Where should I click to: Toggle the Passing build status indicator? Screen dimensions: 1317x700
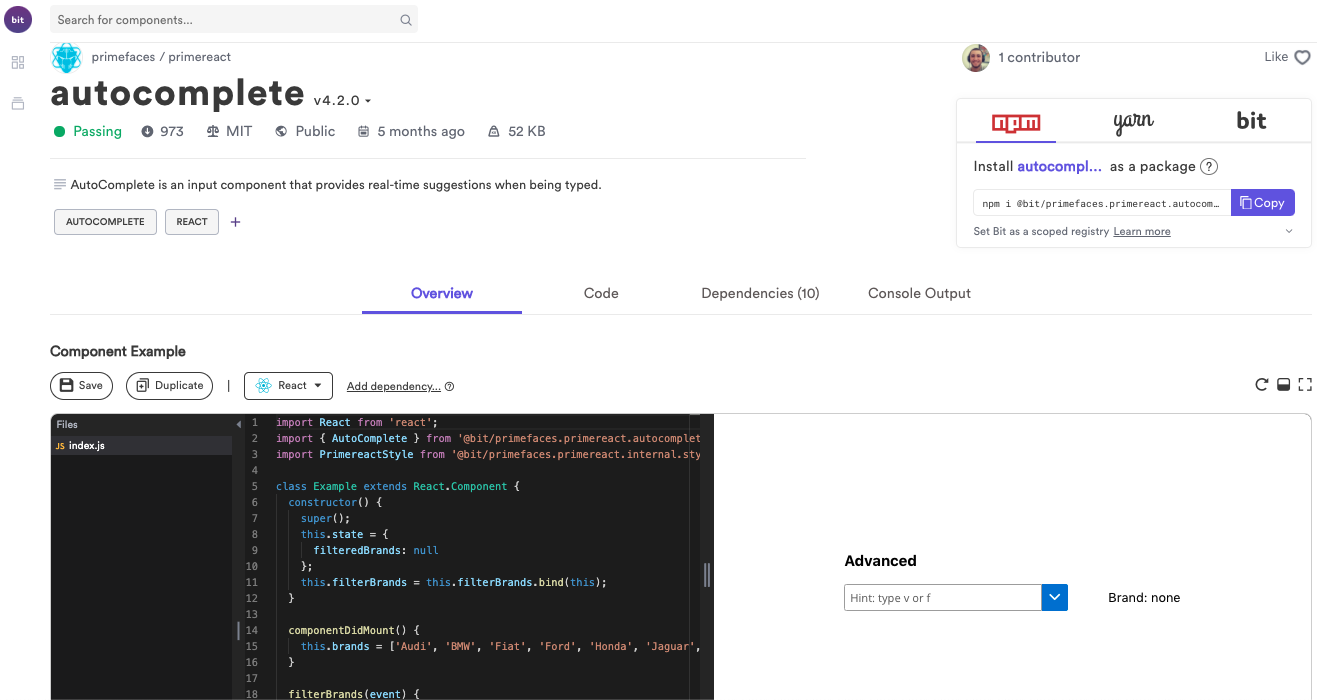87,131
